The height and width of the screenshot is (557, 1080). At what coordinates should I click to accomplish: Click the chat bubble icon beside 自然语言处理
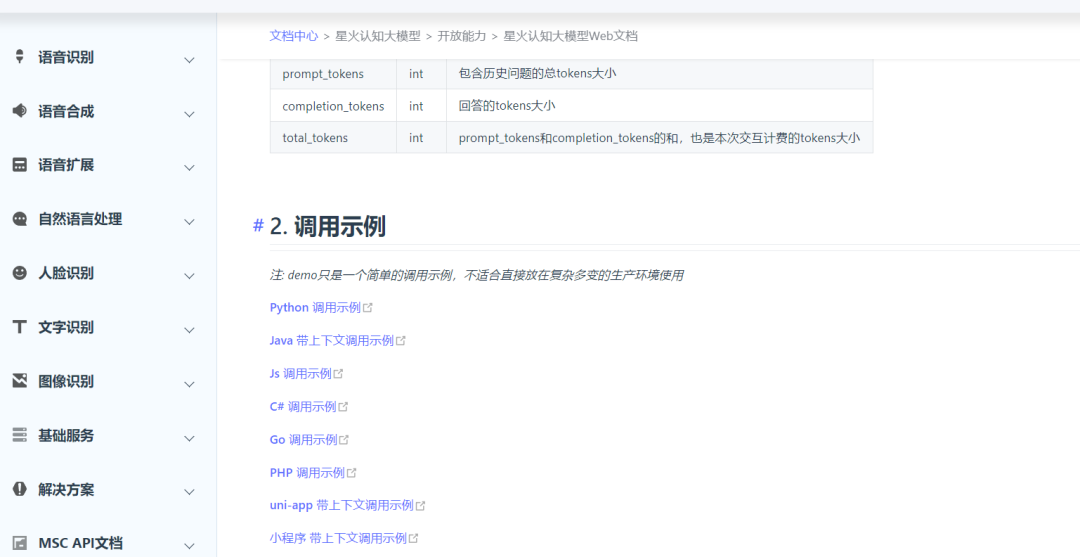(19, 219)
